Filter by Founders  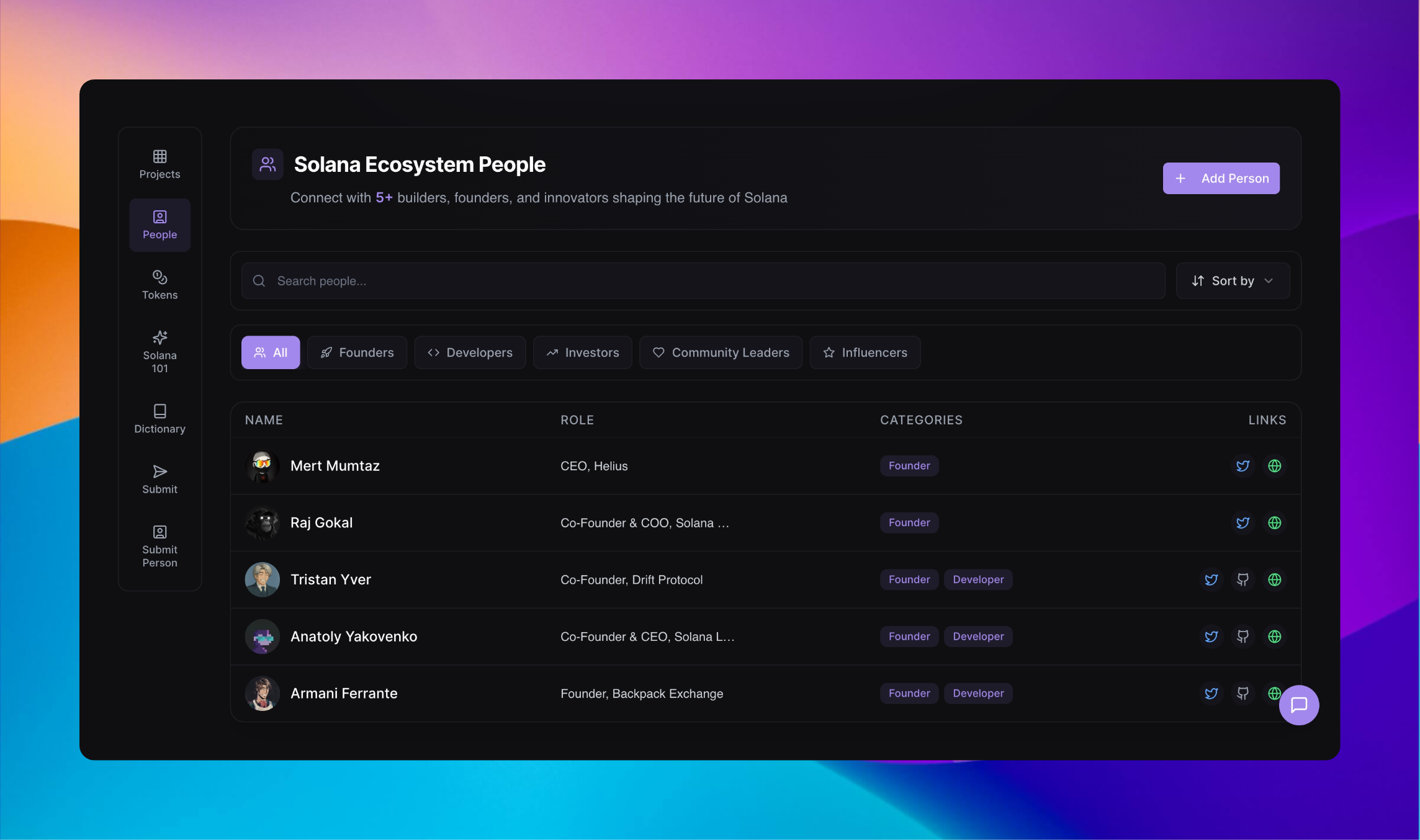point(357,352)
